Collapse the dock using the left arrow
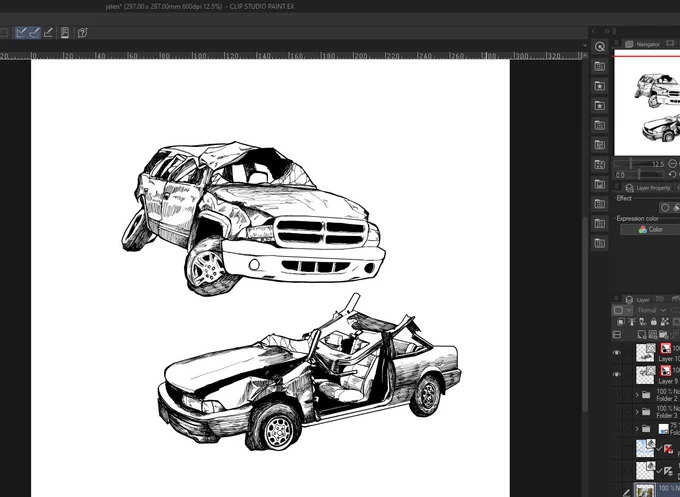Viewport: 680px width, 497px height. [594, 31]
